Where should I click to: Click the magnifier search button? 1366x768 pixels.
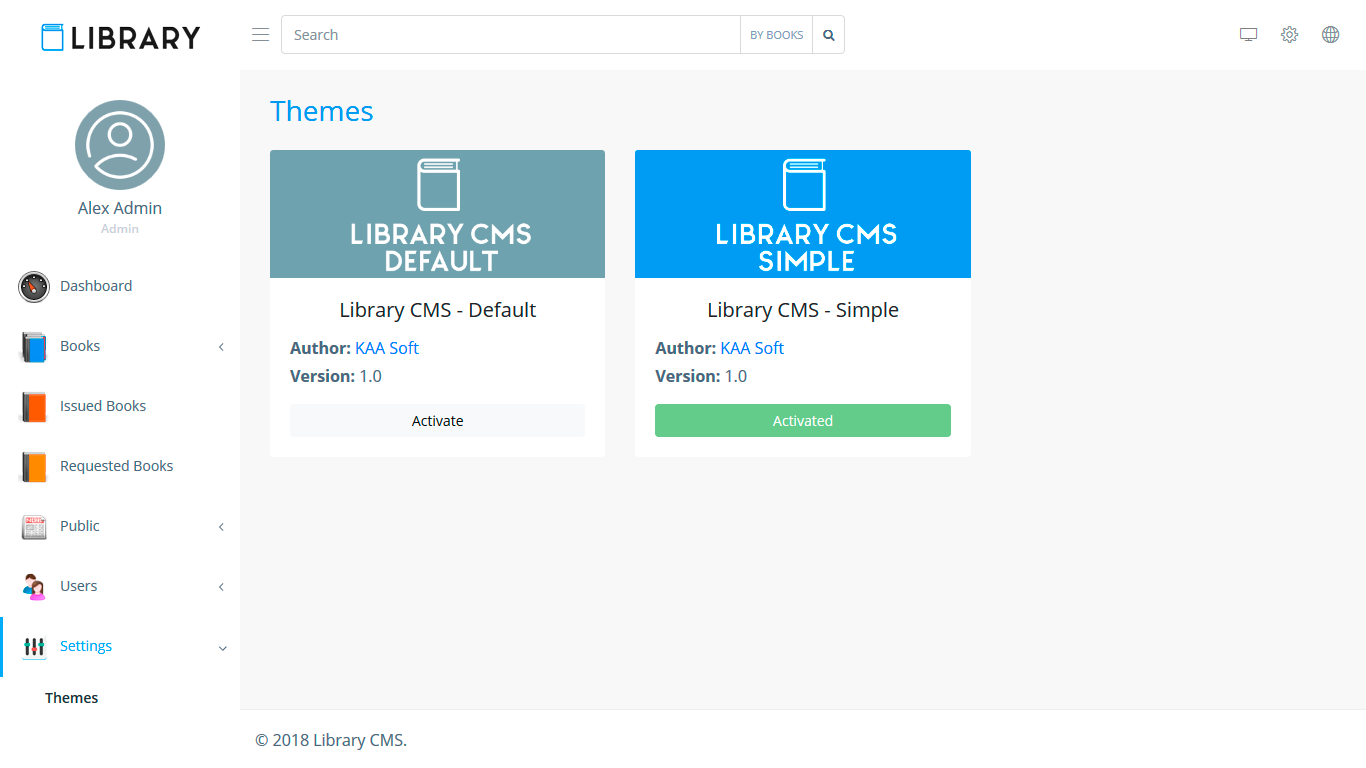click(x=828, y=35)
